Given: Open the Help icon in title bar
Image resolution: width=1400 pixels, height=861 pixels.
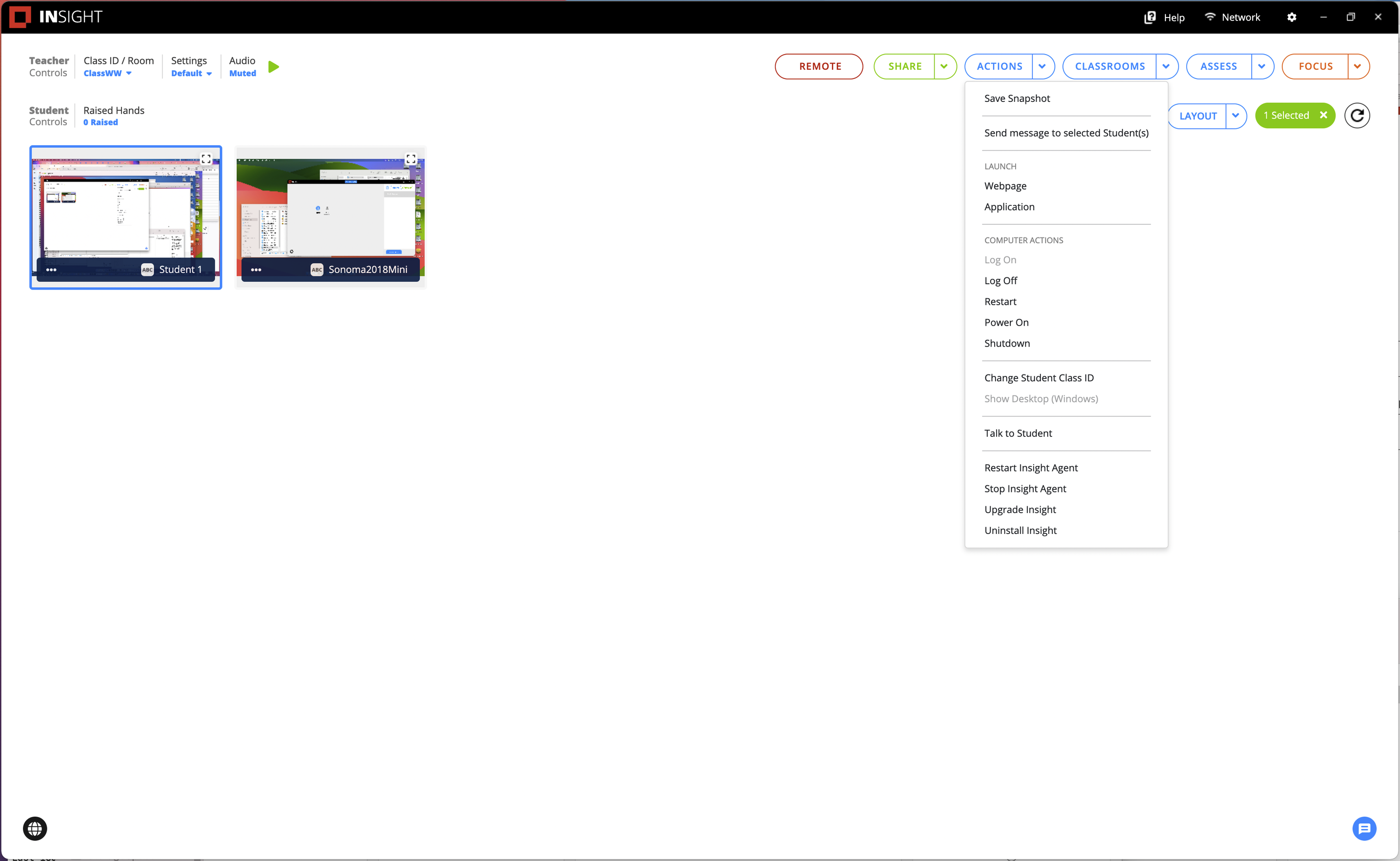Looking at the screenshot, I should click(1150, 17).
